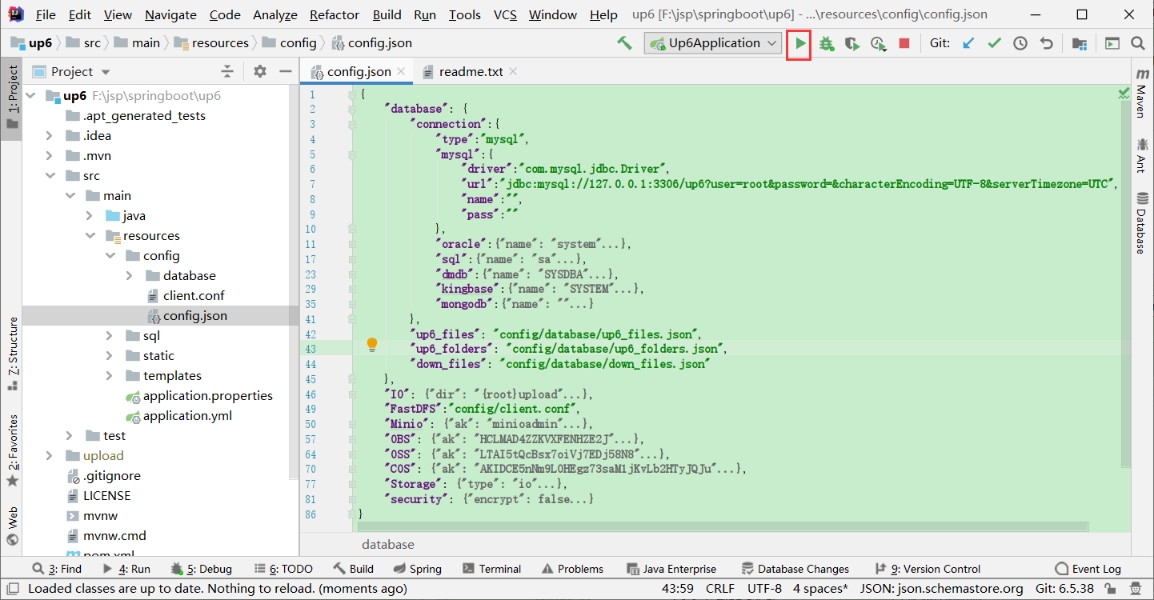Toggle the Structure tool window
This screenshot has height=600, width=1154.
[13, 346]
